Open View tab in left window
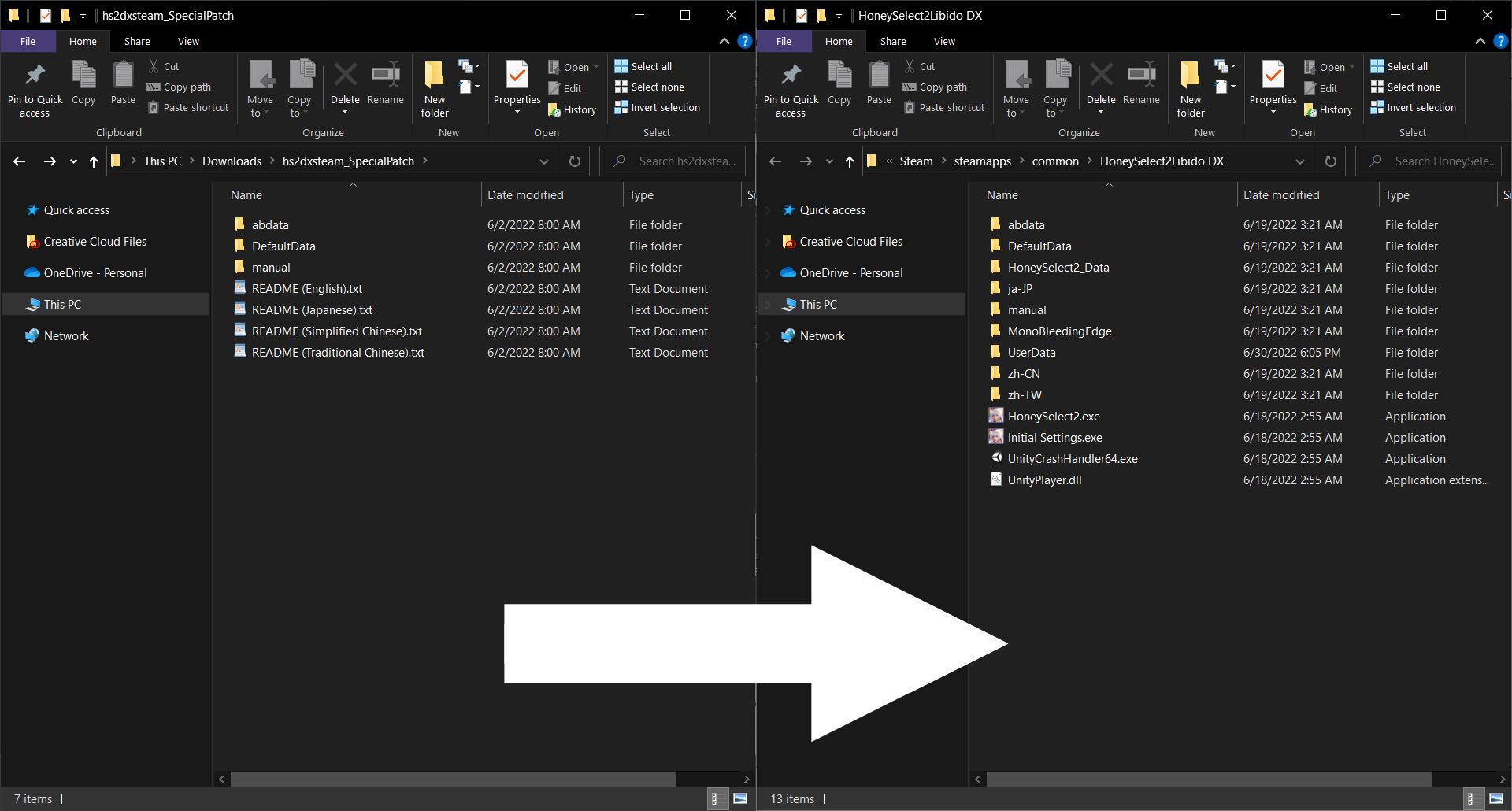The height and width of the screenshot is (811, 1512). point(188,41)
